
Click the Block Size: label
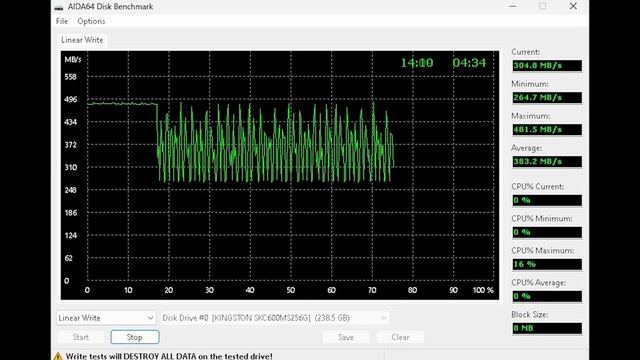pyautogui.click(x=529, y=315)
